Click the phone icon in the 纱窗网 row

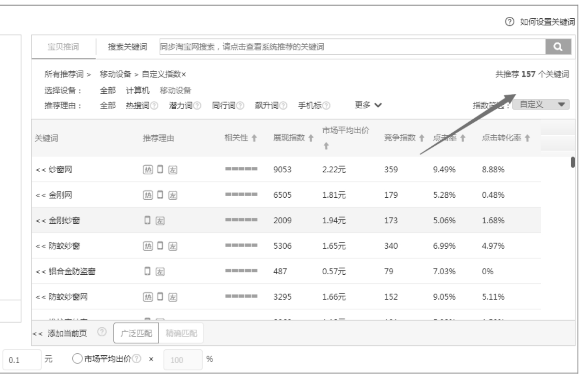click(x=160, y=169)
